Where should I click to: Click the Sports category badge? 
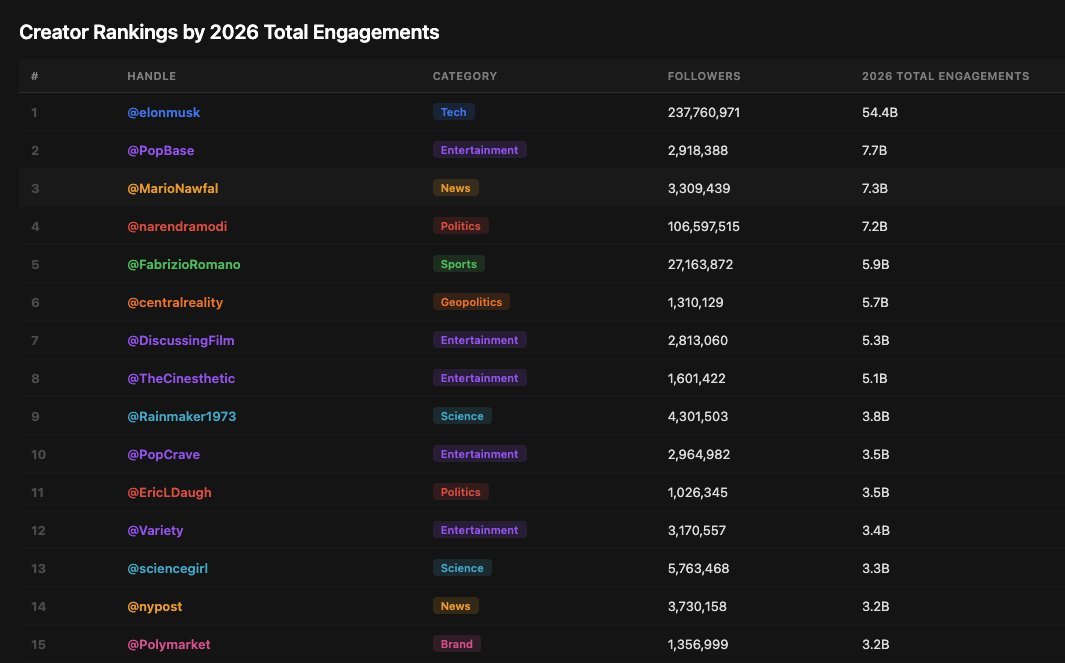[459, 264]
